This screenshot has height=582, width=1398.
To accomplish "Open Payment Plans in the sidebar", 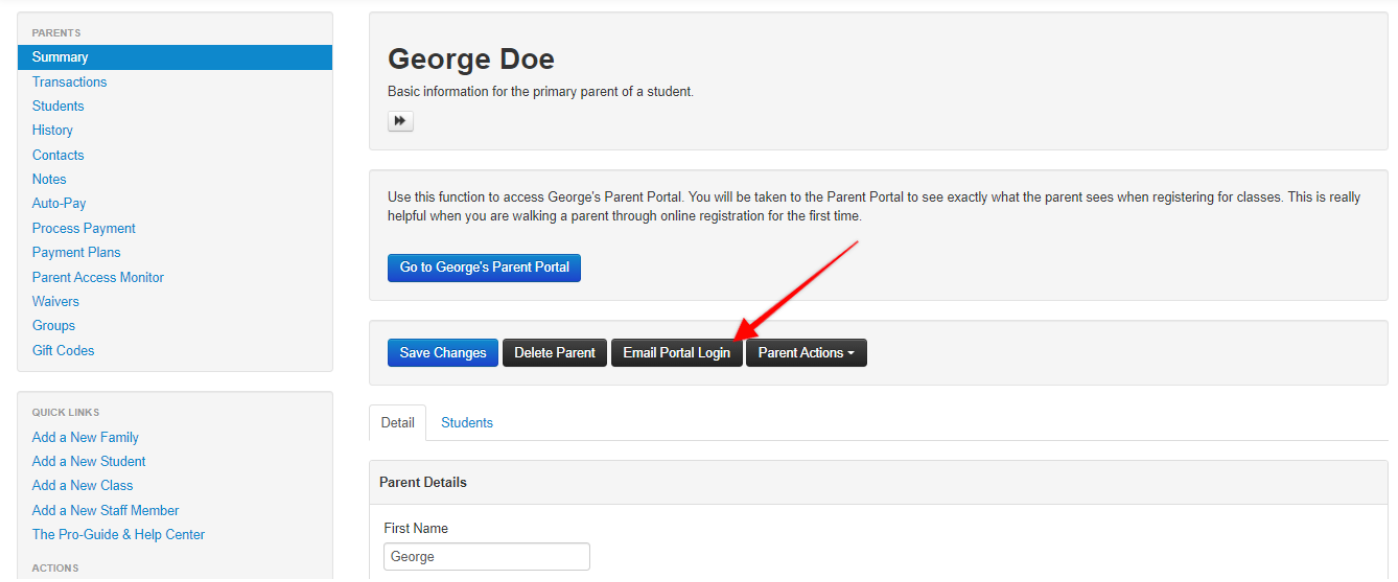I will pyautogui.click(x=76, y=252).
